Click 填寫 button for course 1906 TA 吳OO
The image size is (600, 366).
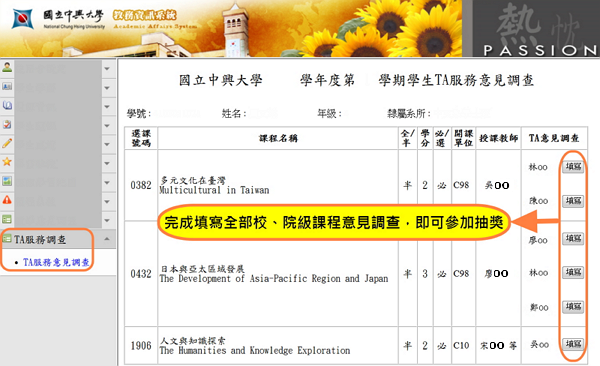(x=573, y=344)
